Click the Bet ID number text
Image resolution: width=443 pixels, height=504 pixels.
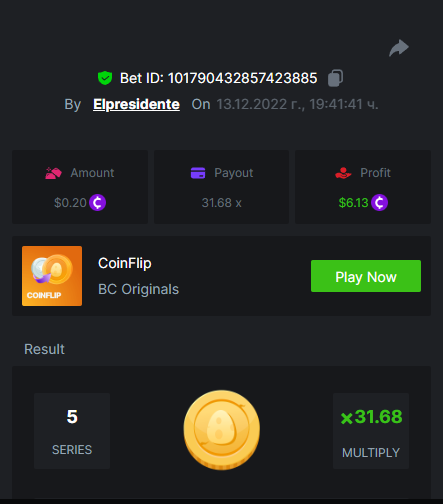(242, 78)
